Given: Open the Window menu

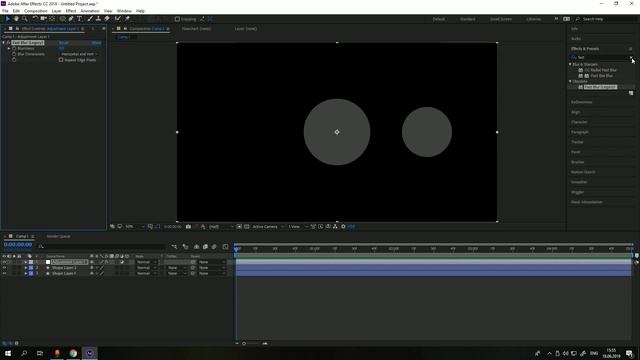Looking at the screenshot, I should point(124,11).
